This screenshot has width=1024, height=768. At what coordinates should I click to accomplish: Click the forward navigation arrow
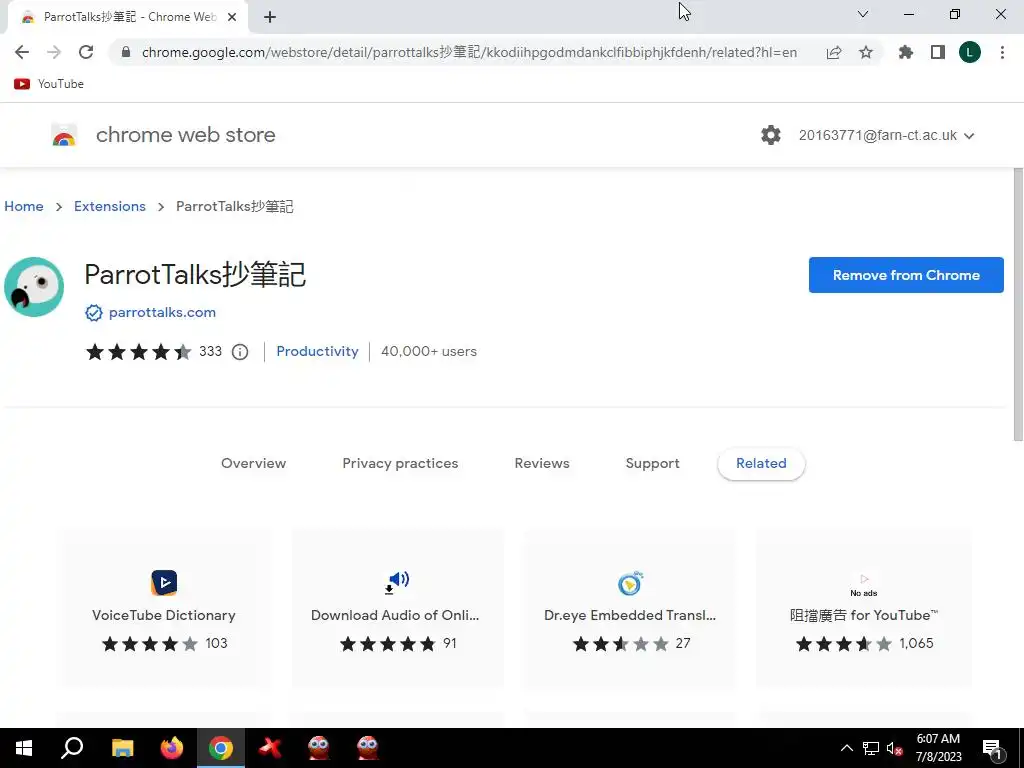coord(54,52)
